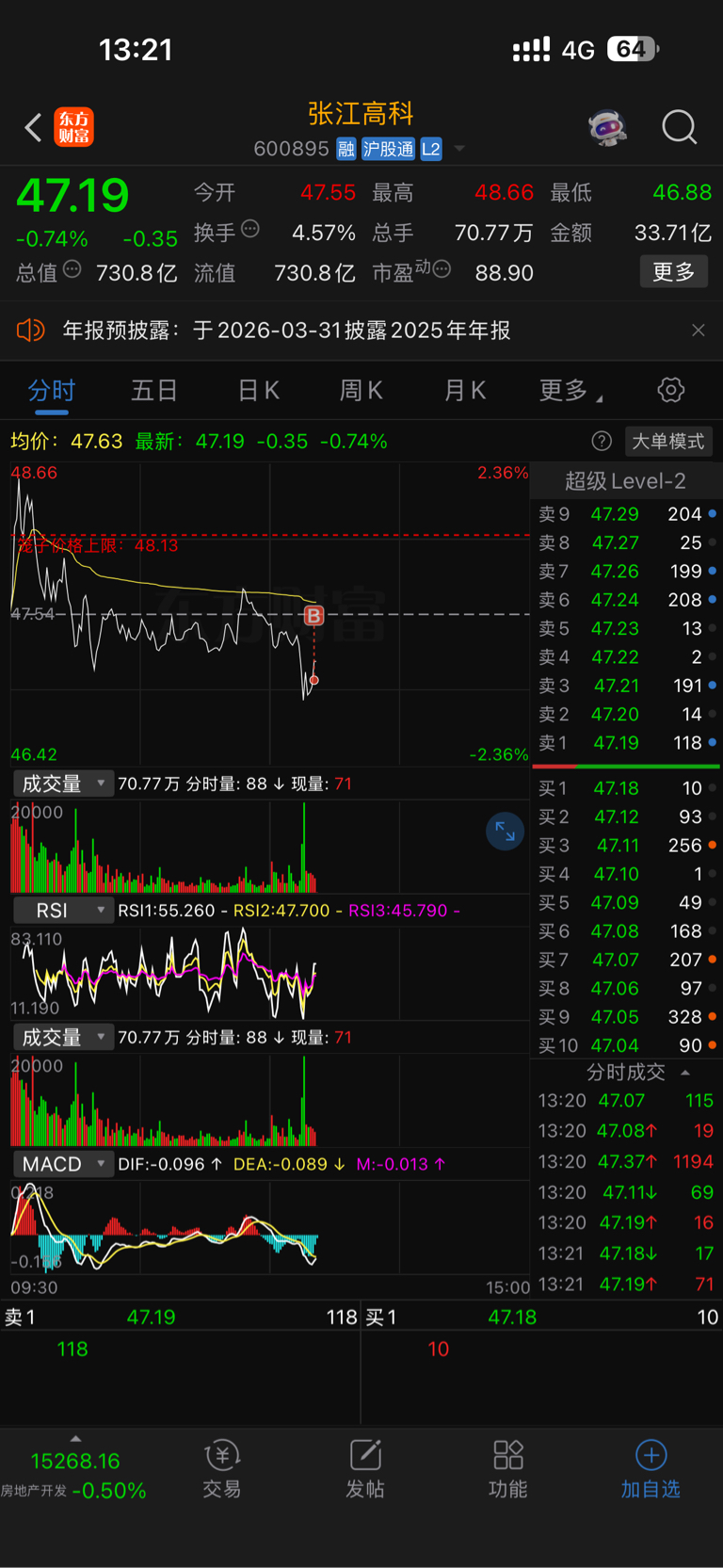Open the RSI indicator dropdown
The image size is (723, 1568).
[62, 910]
